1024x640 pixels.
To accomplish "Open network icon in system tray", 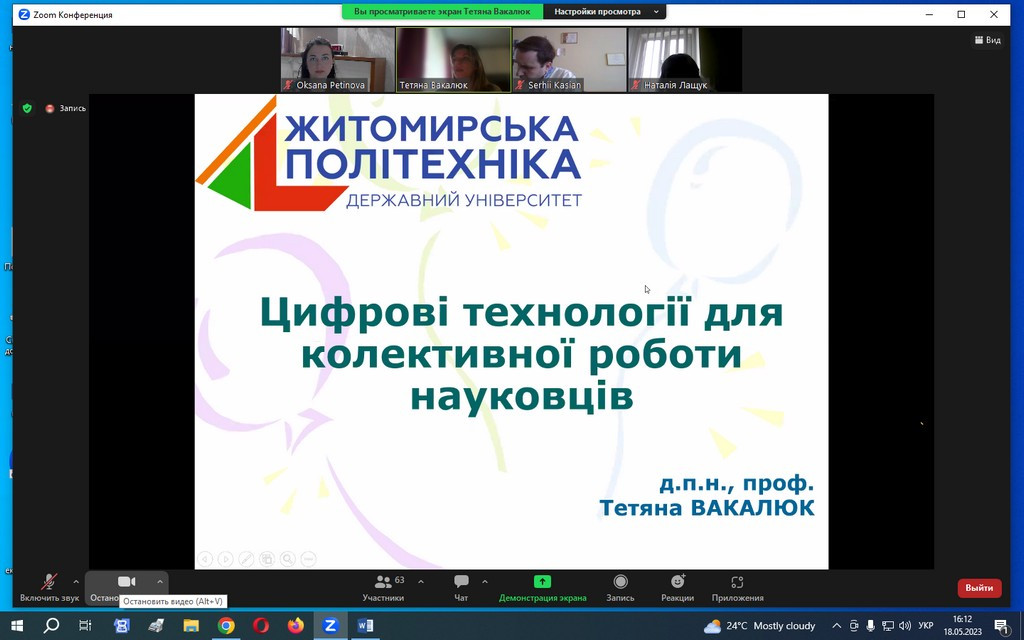I will pyautogui.click(x=888, y=626).
